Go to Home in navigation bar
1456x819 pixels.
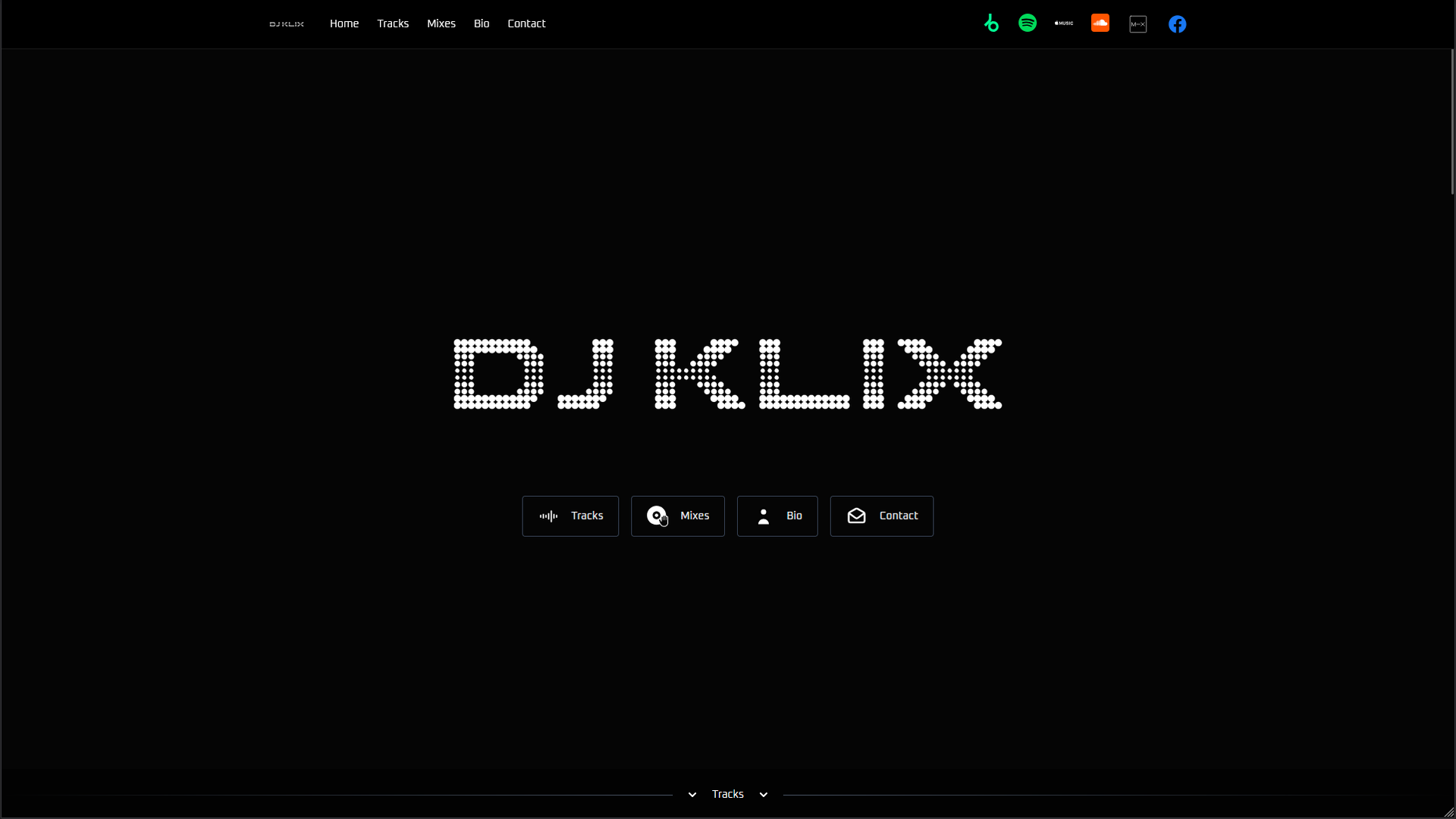(344, 24)
